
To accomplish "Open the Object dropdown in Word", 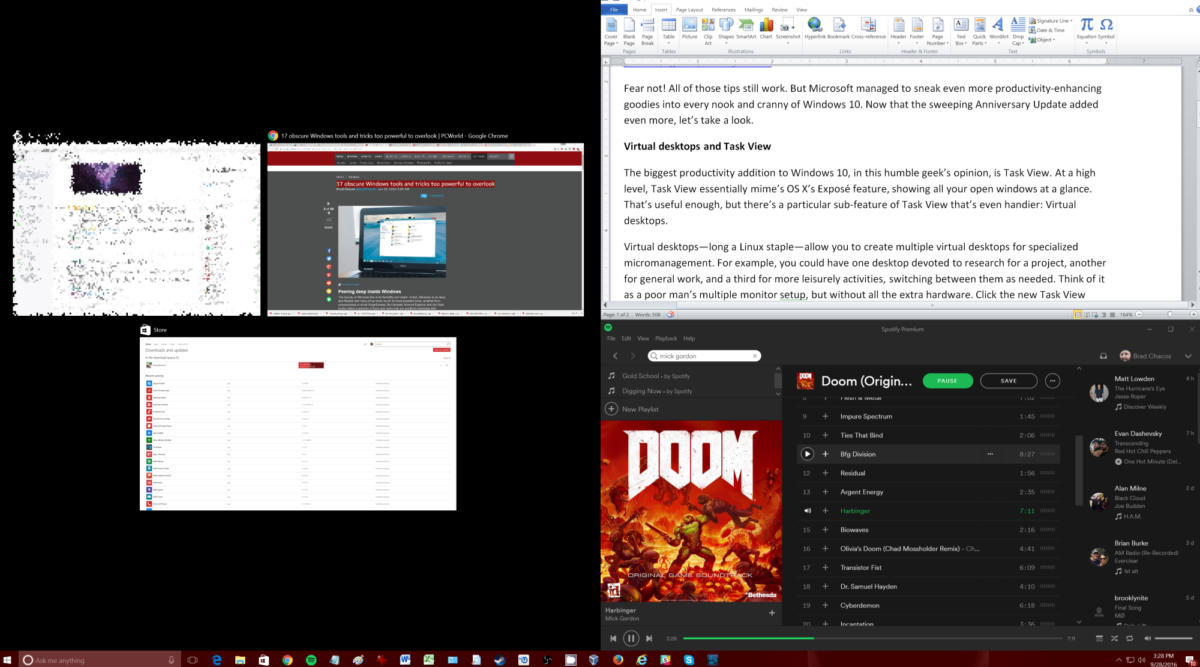I will point(1042,40).
